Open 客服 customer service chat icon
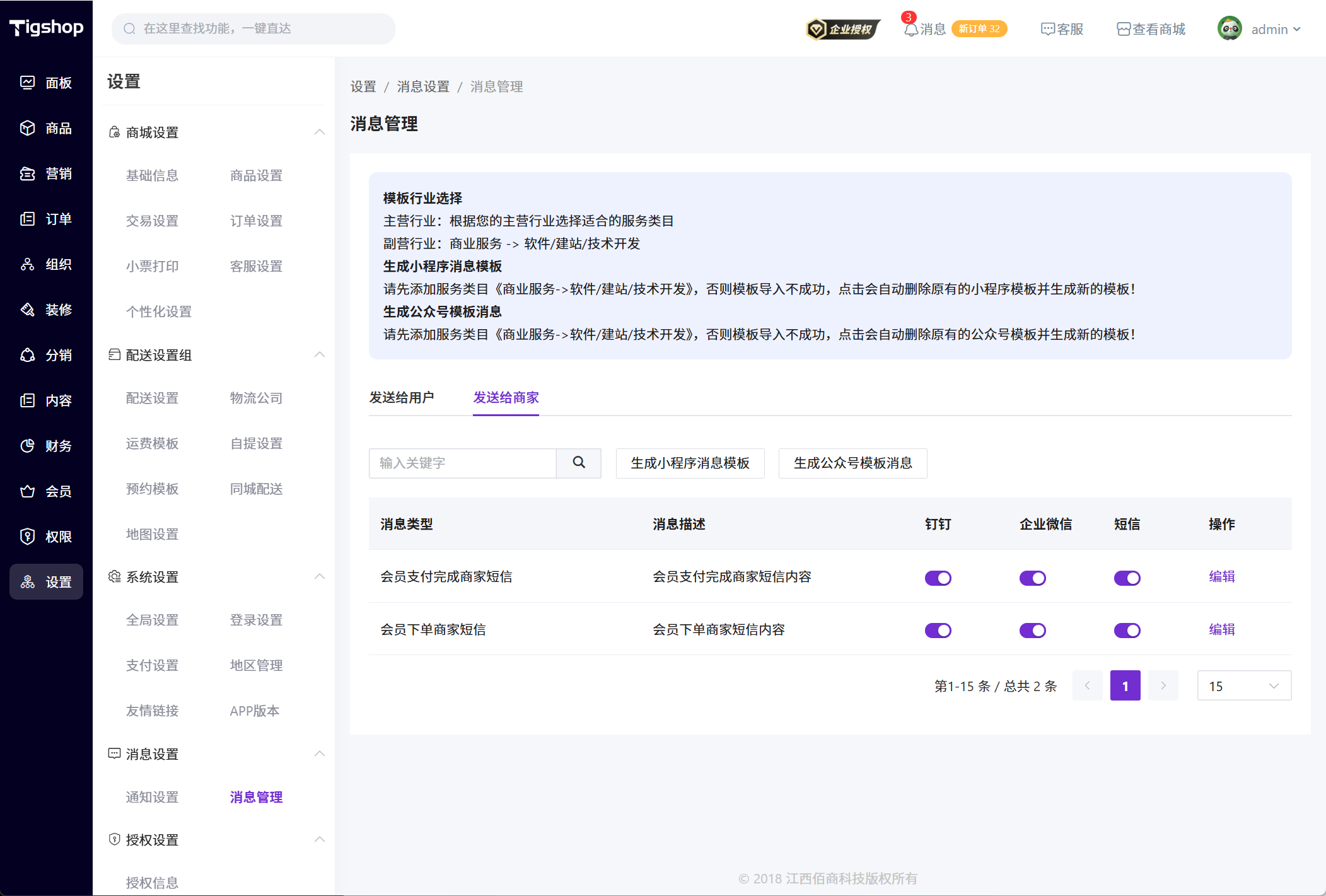Viewport: 1326px width, 896px height. 1047,30
